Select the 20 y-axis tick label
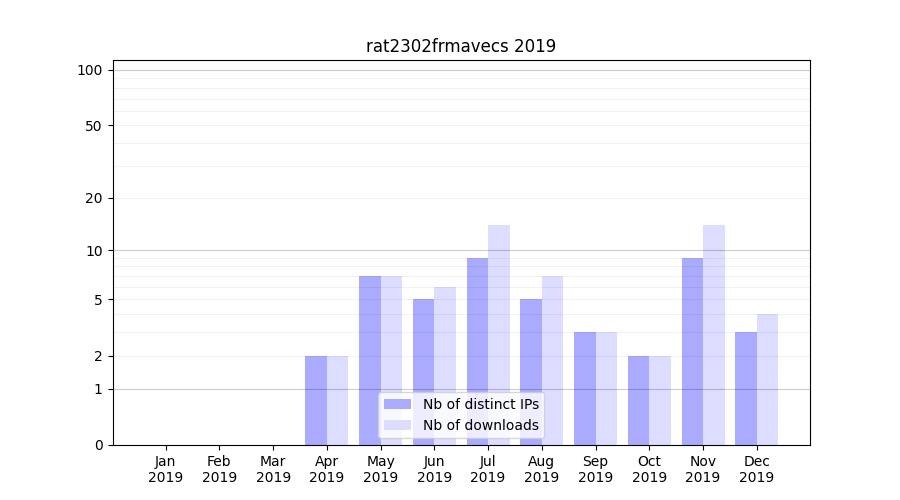The image size is (900, 500). [x=94, y=198]
